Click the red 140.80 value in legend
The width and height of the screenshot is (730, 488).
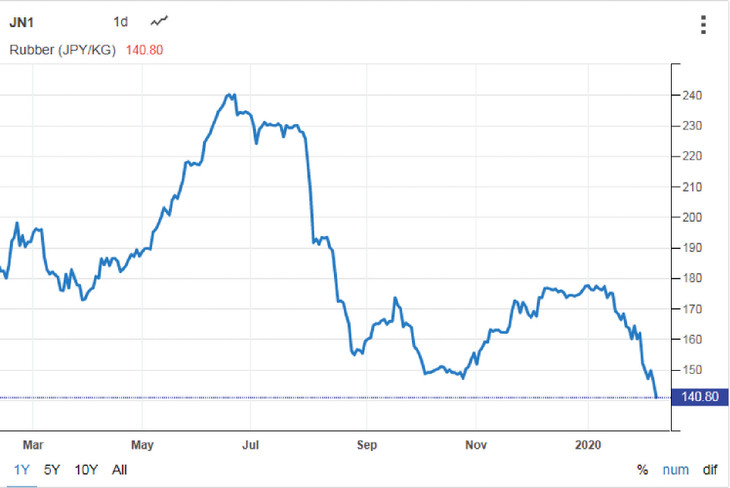point(145,49)
